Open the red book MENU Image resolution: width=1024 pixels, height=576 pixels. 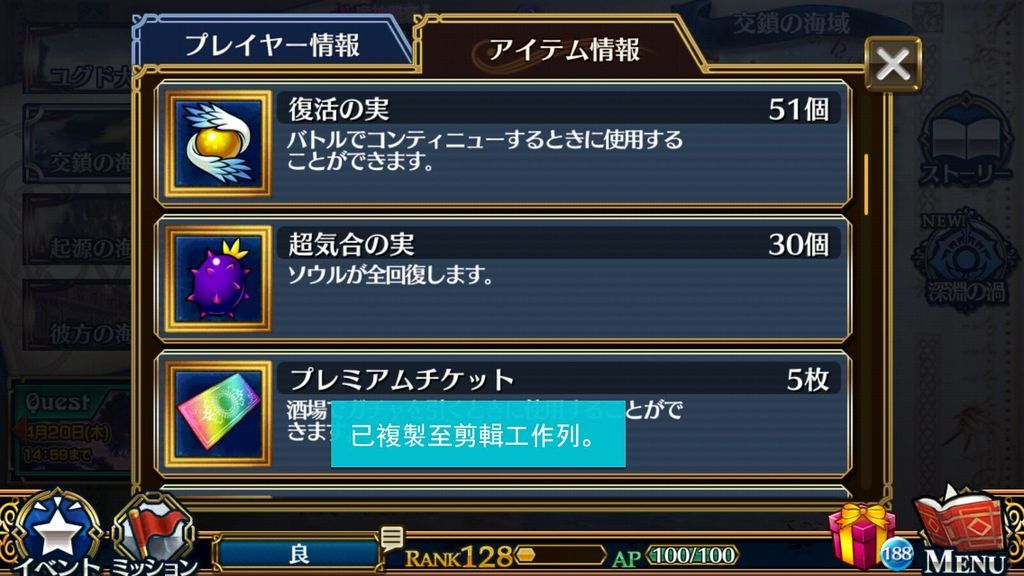pos(965,532)
